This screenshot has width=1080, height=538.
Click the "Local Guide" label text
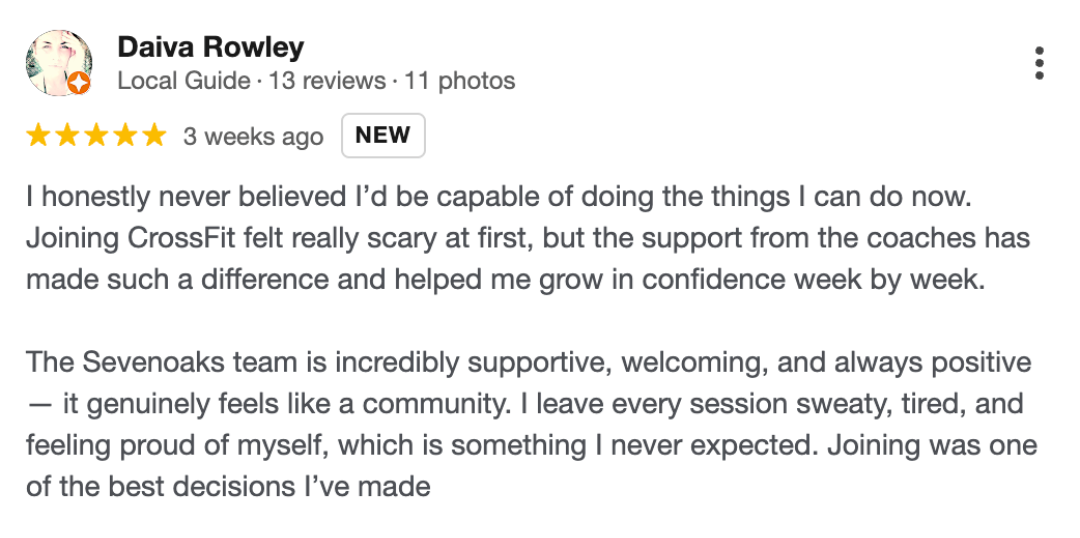pyautogui.click(x=183, y=81)
